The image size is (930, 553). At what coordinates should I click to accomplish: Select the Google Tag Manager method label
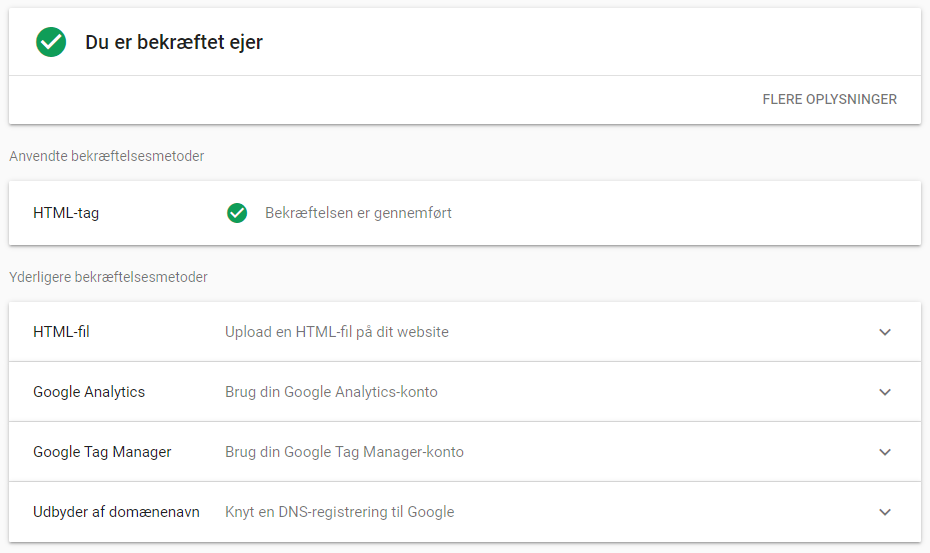coord(102,452)
